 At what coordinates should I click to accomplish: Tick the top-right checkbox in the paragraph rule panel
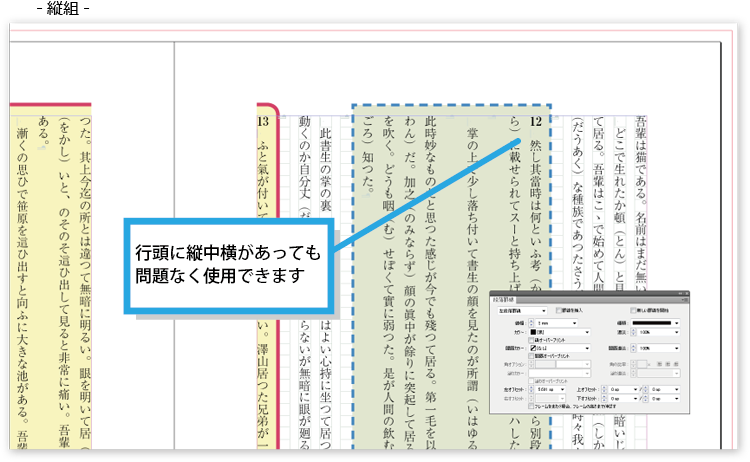633,310
